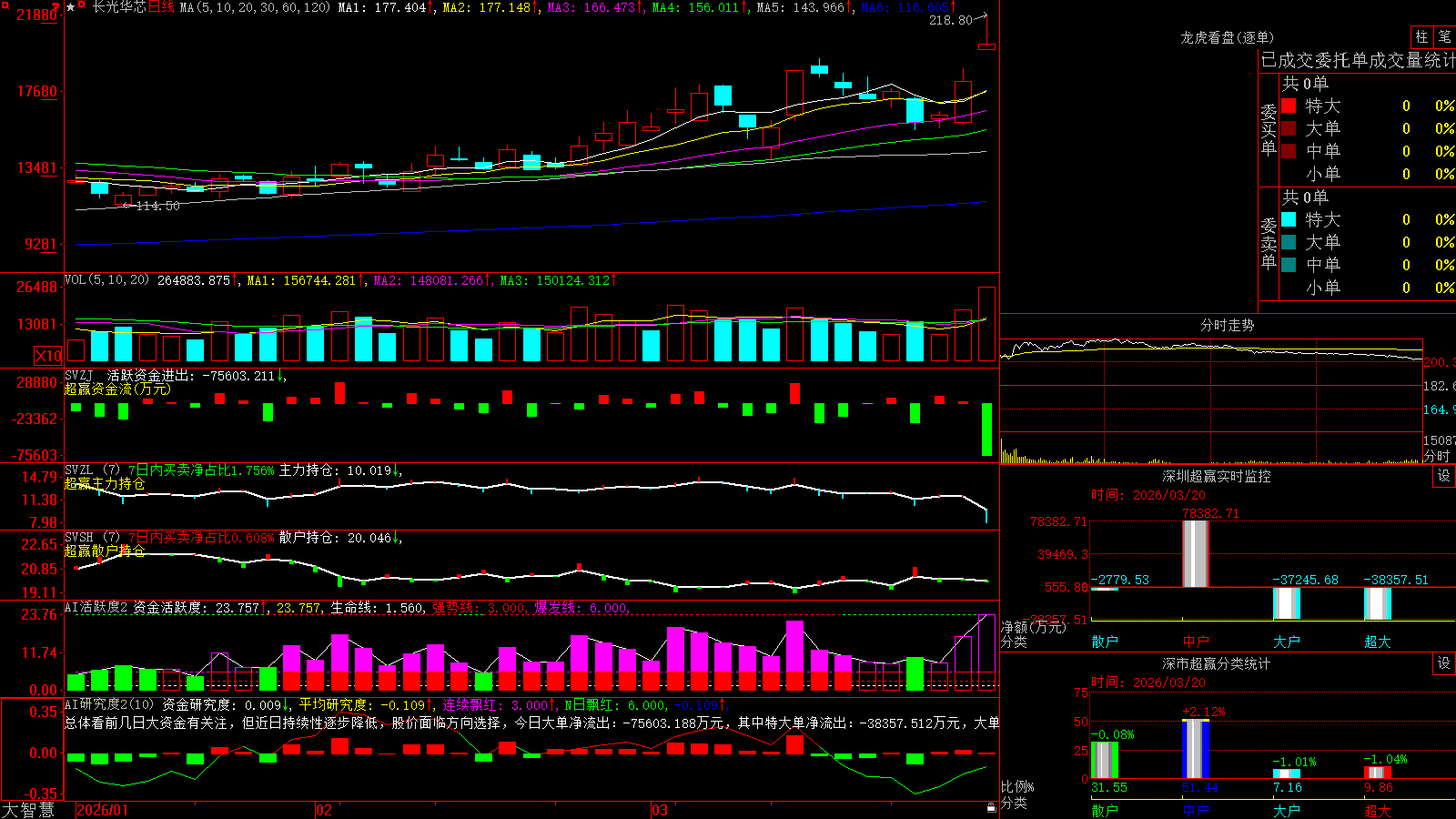Click the 超赢散户持仓 label
The width and height of the screenshot is (1456, 819).
coord(105,551)
